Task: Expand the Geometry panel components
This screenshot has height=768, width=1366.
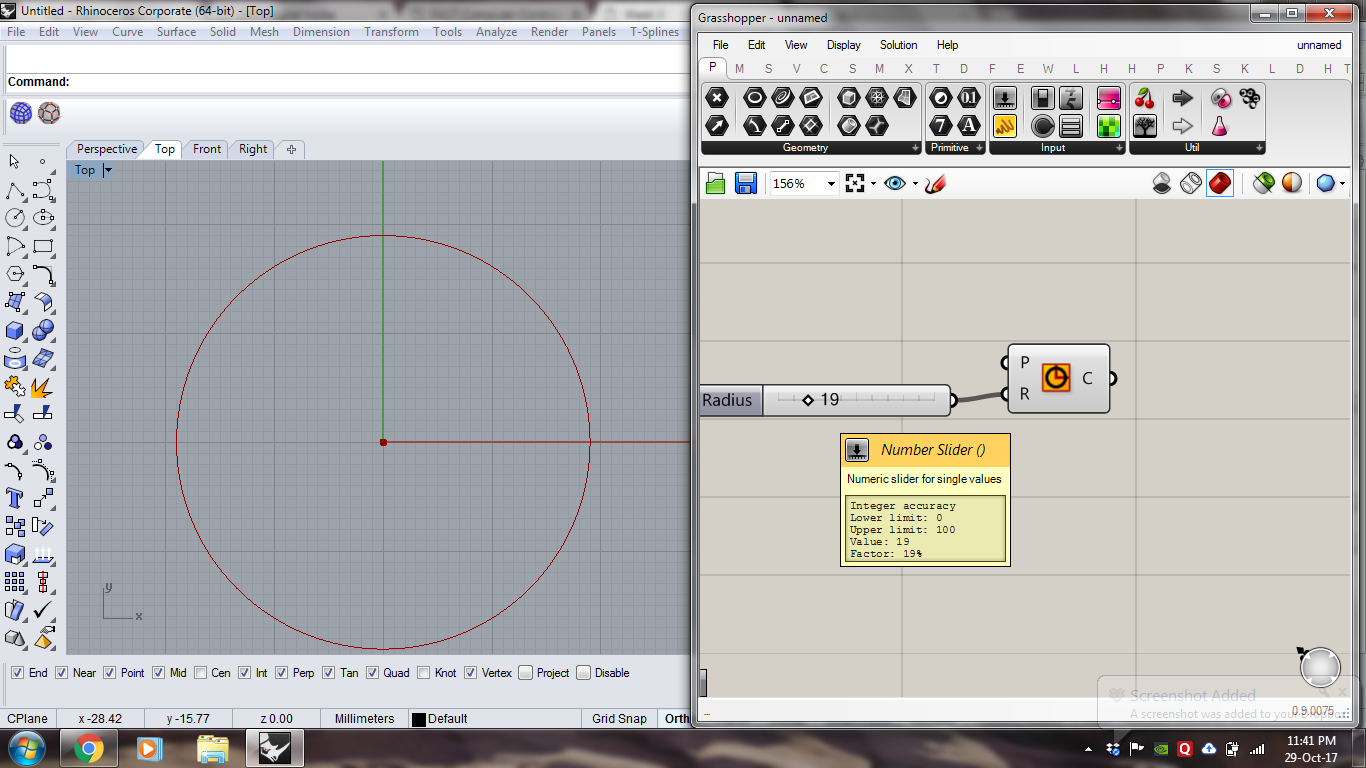Action: coord(915,148)
